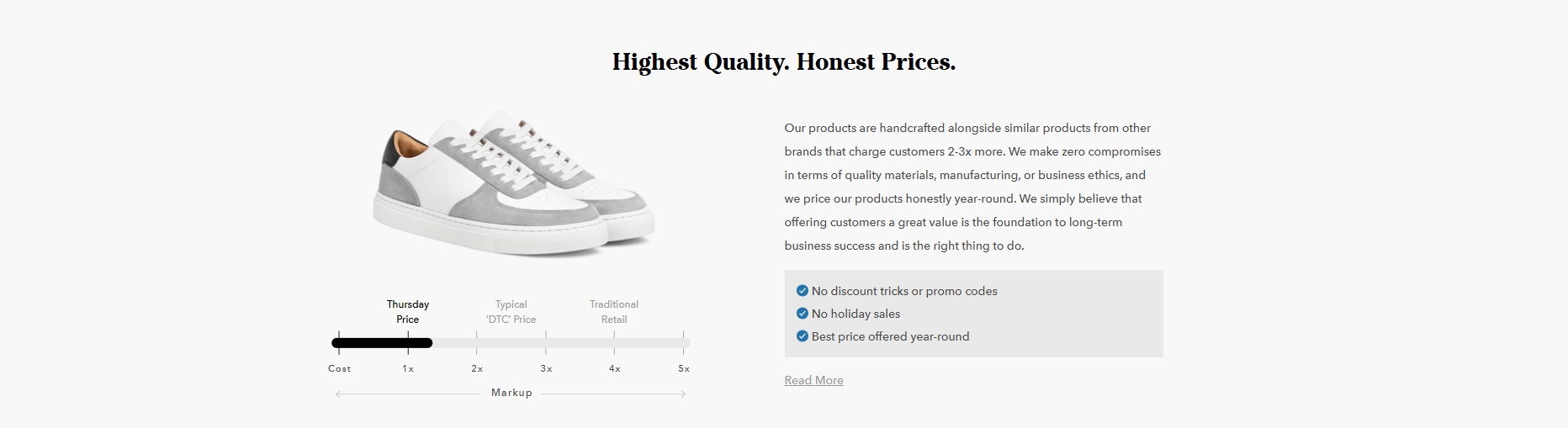This screenshot has height=428, width=1568.
Task: Click the Markup axis label
Action: click(511, 393)
